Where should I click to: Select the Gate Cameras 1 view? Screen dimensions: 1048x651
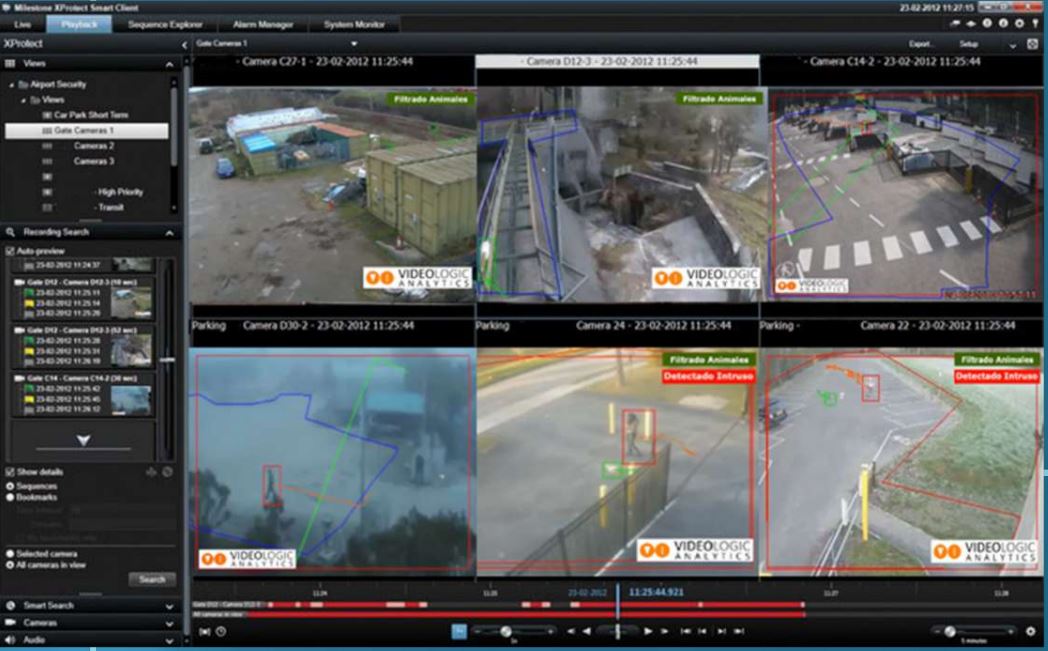pos(86,130)
